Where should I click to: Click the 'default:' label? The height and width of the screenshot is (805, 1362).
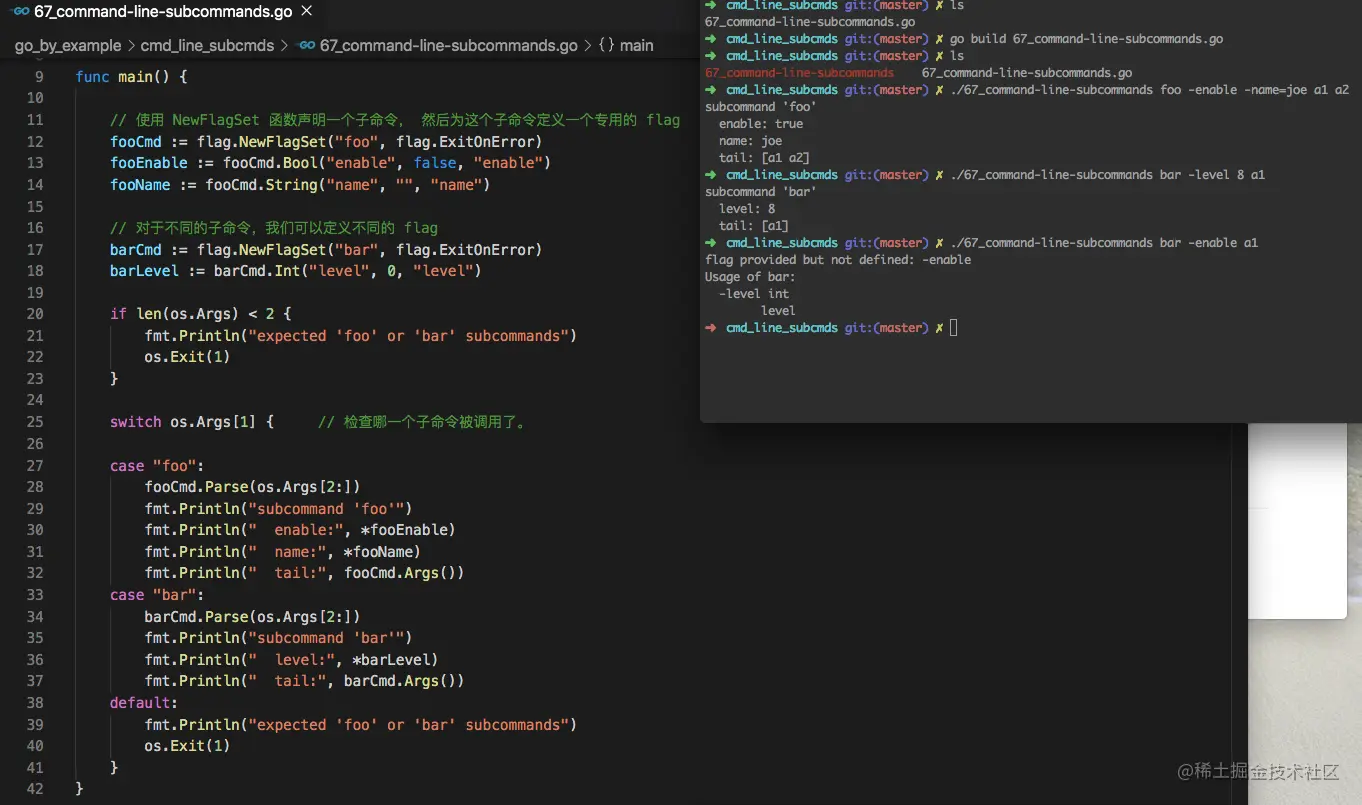click(x=144, y=703)
